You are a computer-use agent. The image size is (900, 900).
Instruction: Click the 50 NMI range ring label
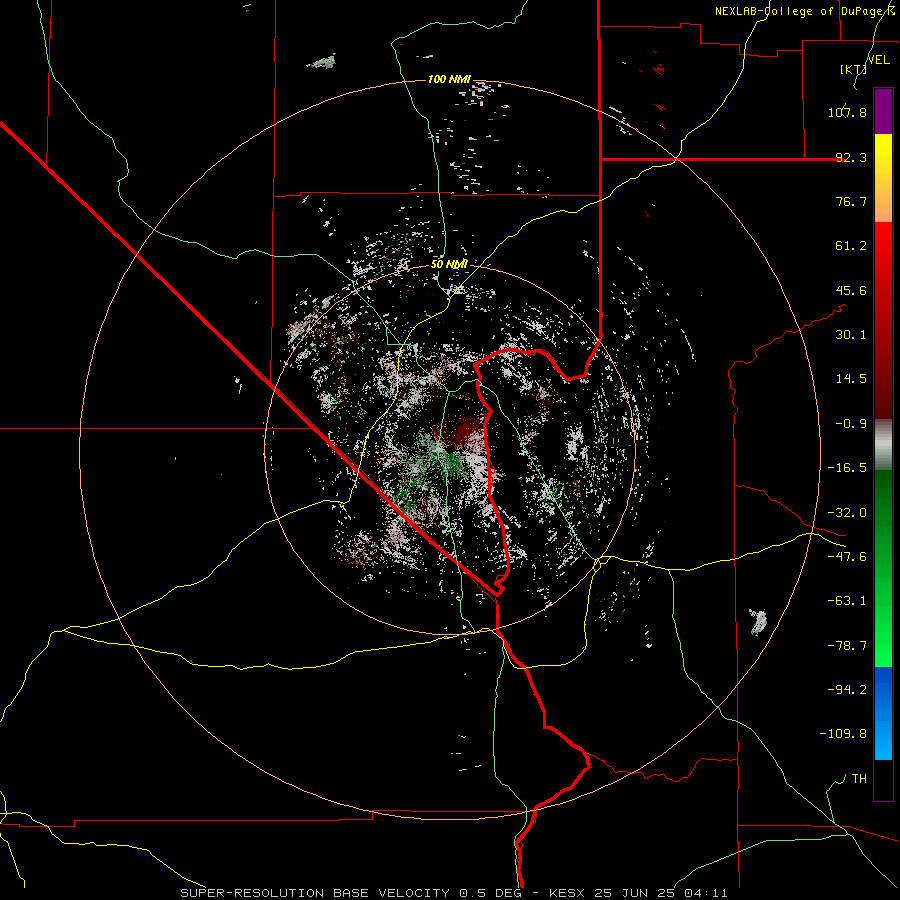point(449,264)
